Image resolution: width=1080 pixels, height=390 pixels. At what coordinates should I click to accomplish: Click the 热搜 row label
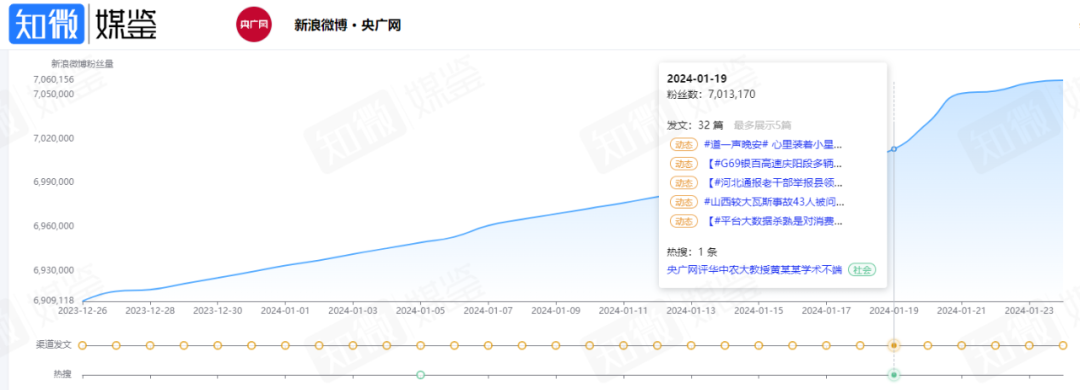[63, 374]
